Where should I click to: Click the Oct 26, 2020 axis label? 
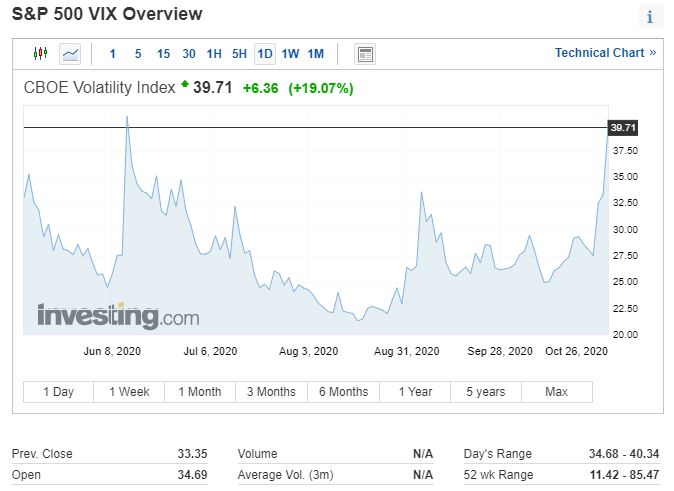point(576,351)
